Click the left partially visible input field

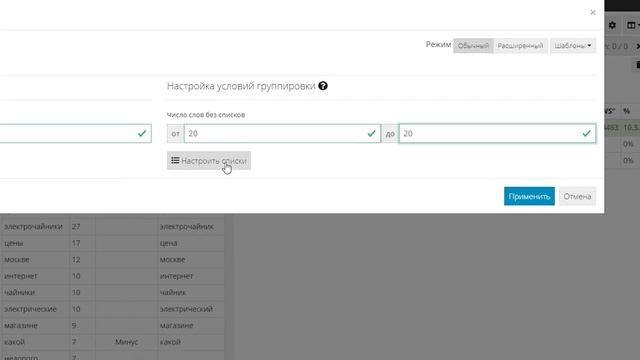(76, 133)
